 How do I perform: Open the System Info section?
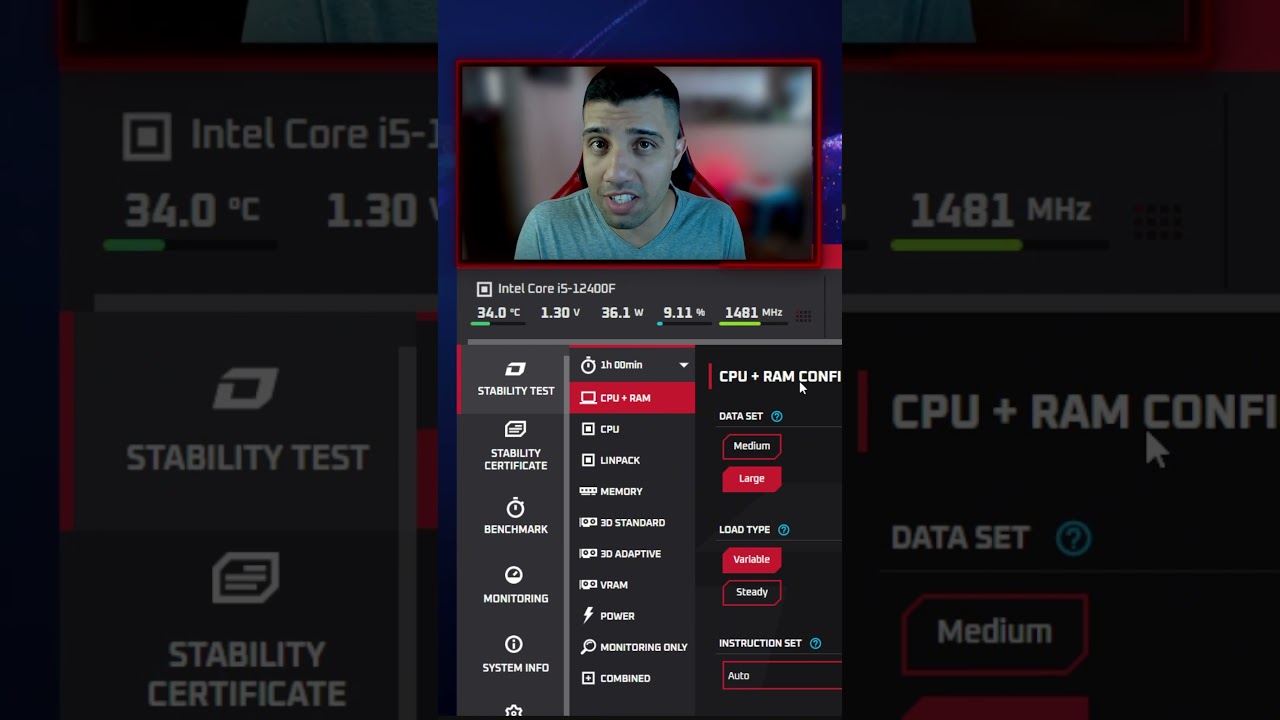515,654
